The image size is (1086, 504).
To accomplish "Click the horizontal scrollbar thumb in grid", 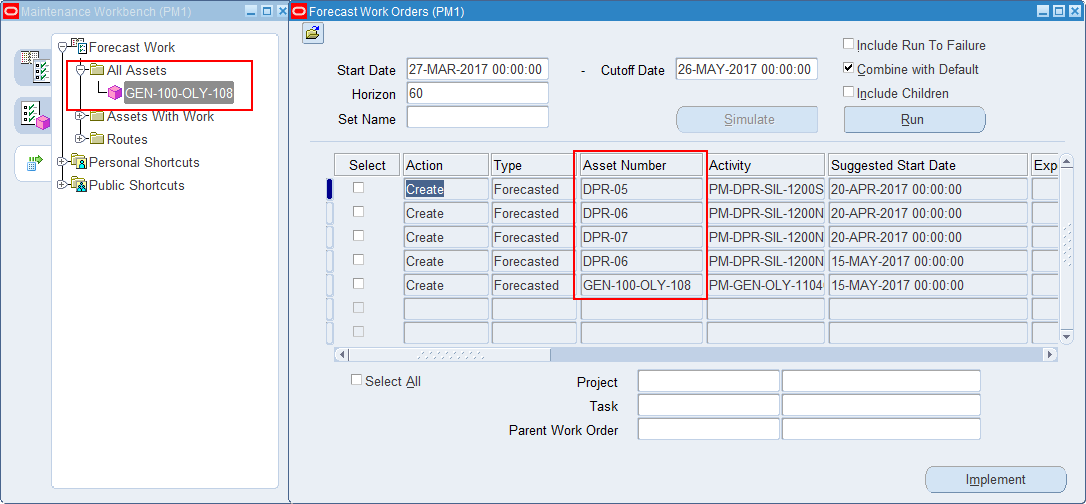I will 450,354.
